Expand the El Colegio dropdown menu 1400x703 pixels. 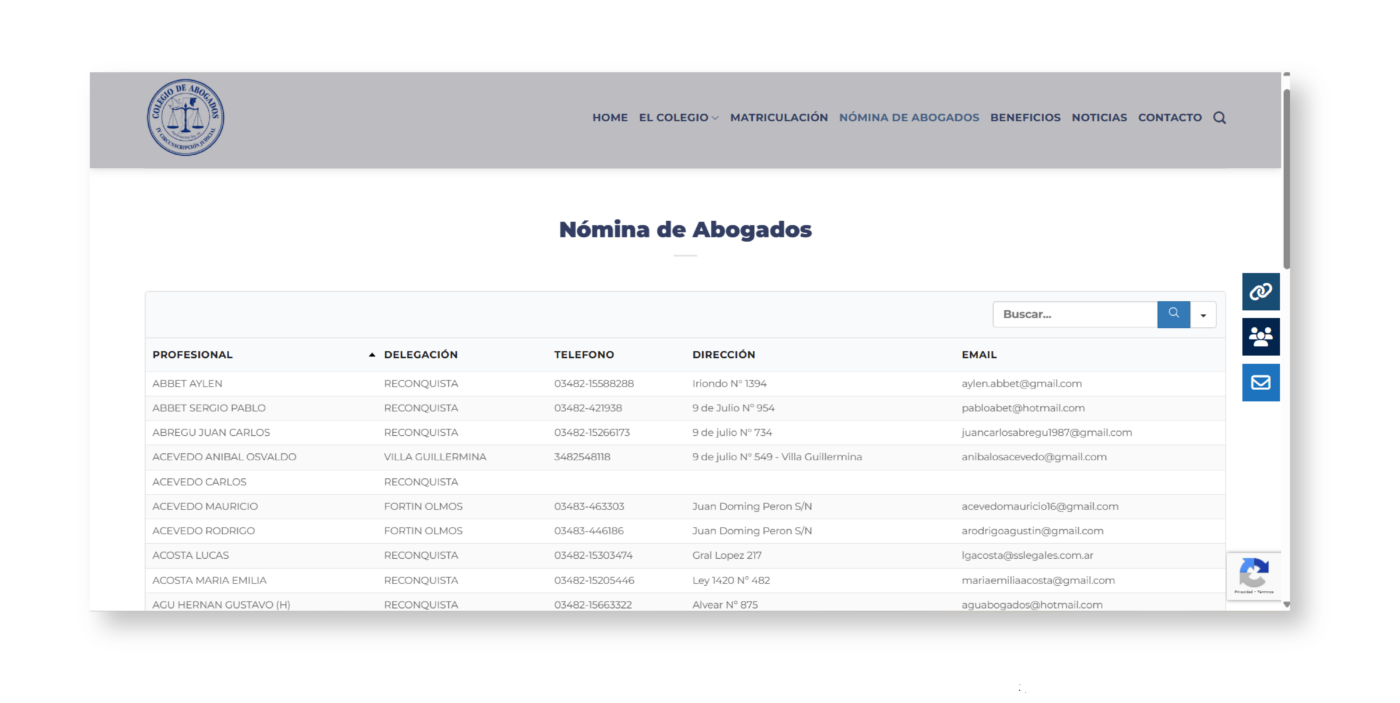(x=678, y=118)
